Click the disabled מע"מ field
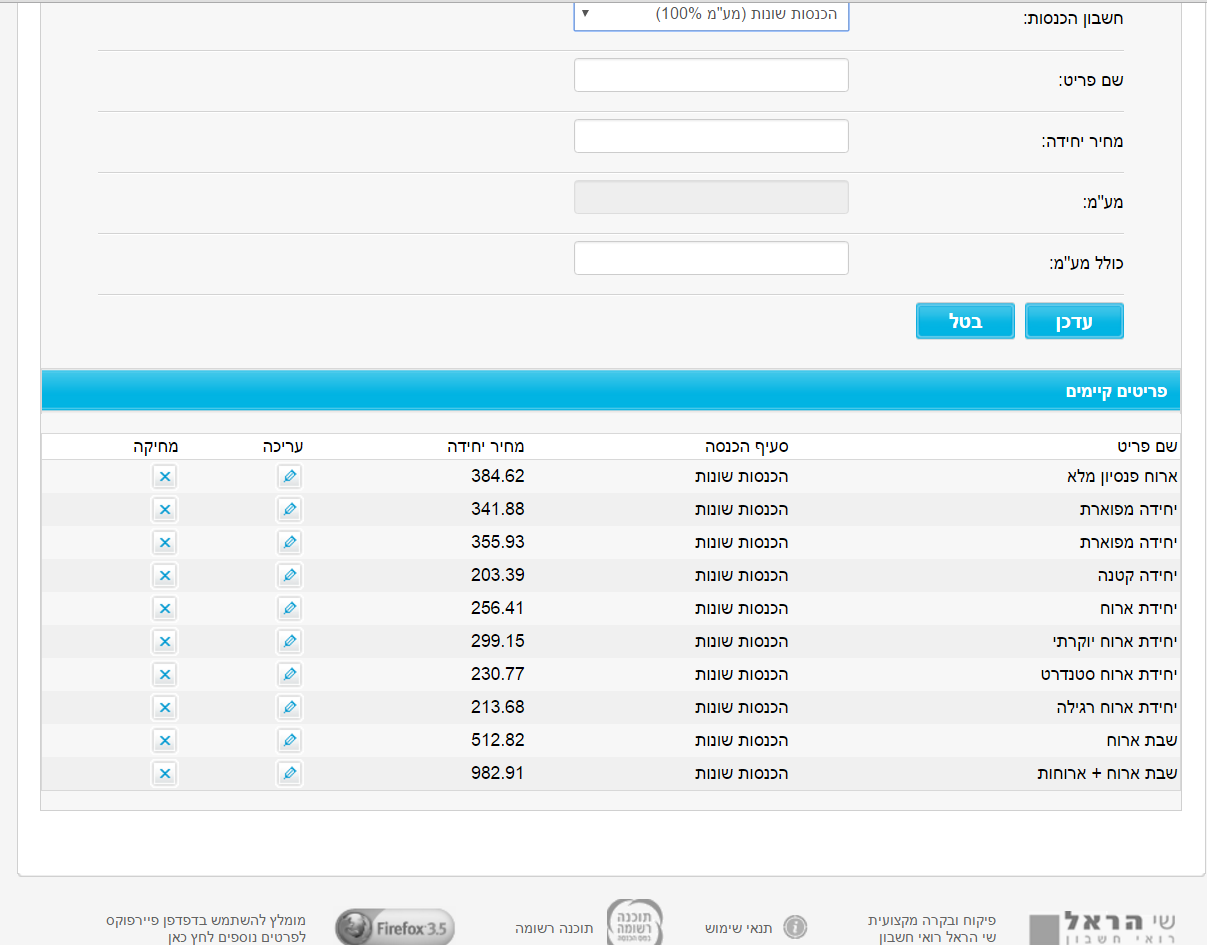This screenshot has width=1207, height=945. click(711, 197)
